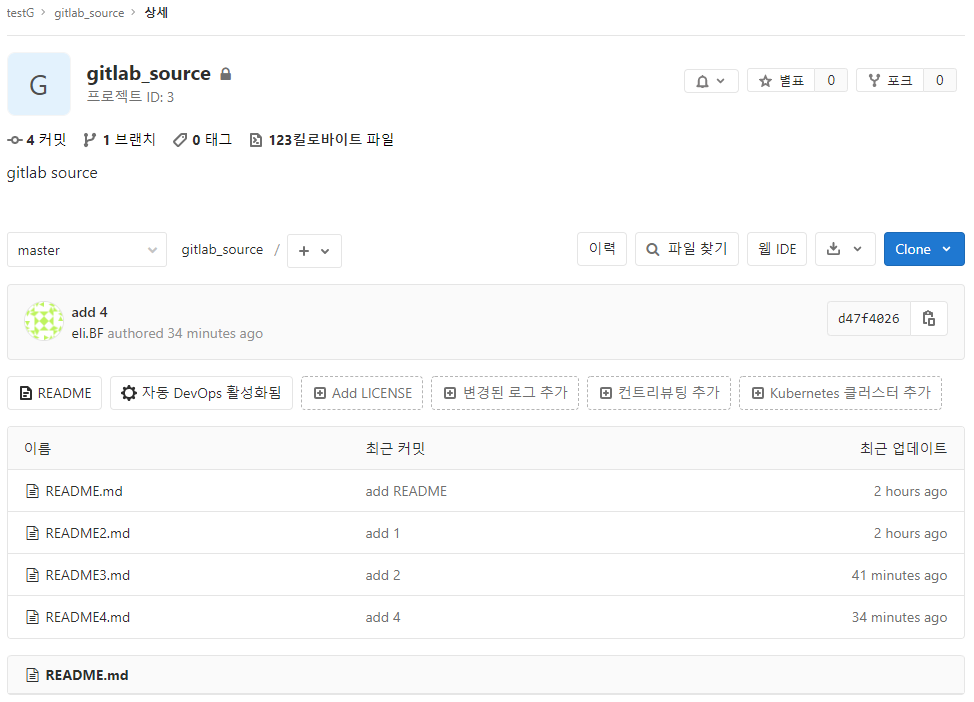Open the download source code dropdown

(845, 249)
